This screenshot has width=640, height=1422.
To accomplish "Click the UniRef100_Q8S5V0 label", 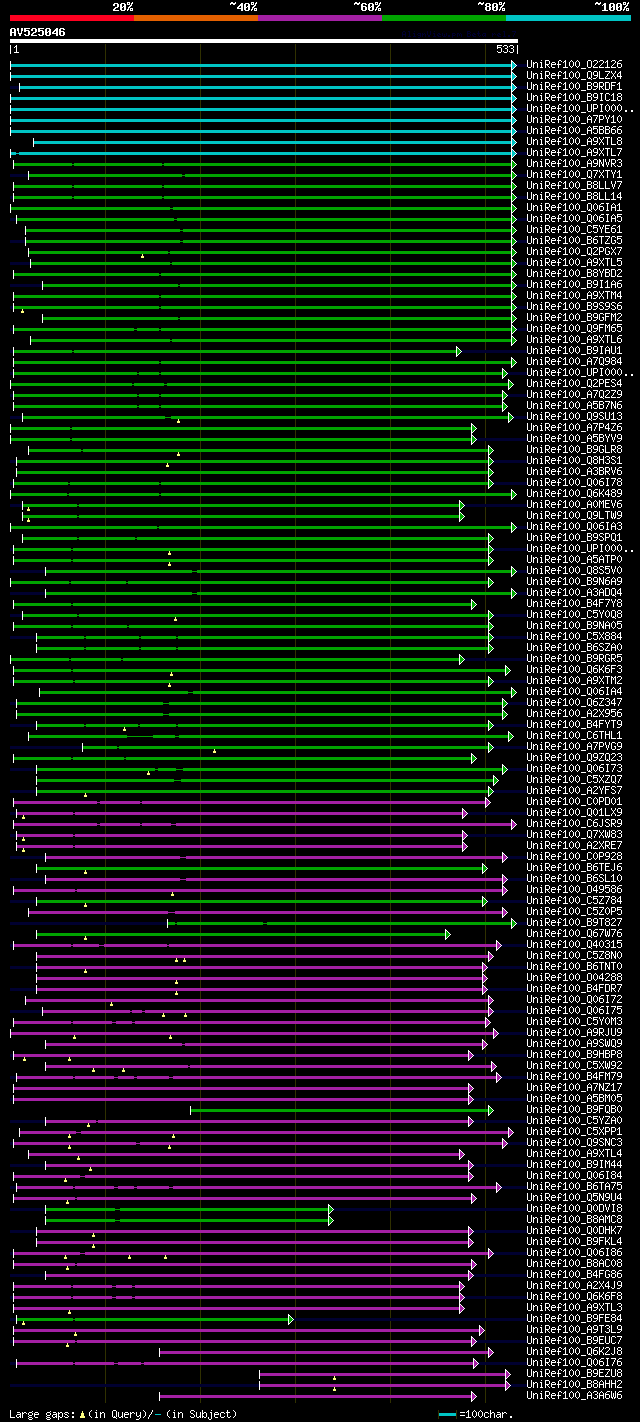I will click(x=574, y=570).
